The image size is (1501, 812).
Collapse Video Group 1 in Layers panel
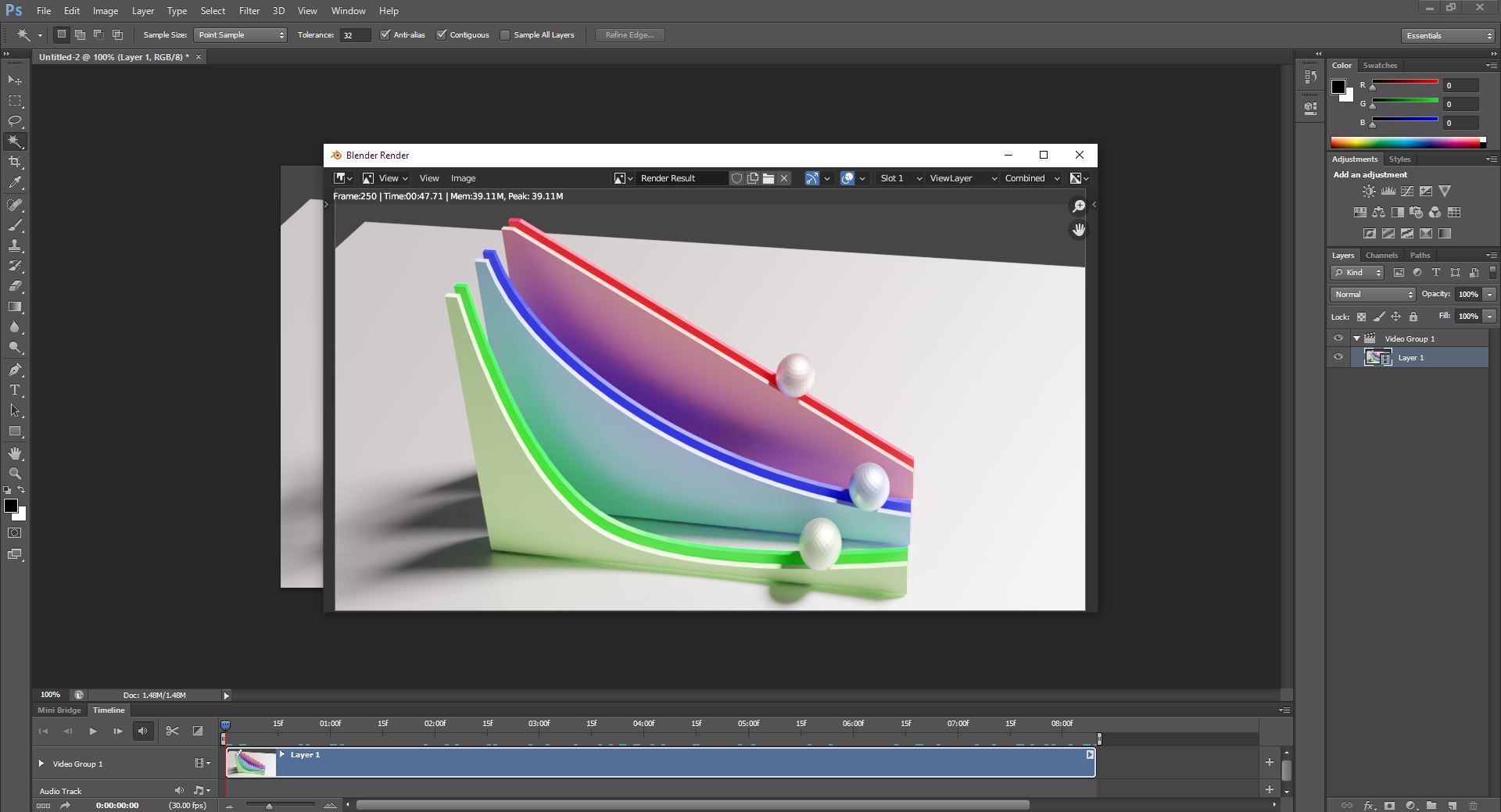[1356, 338]
